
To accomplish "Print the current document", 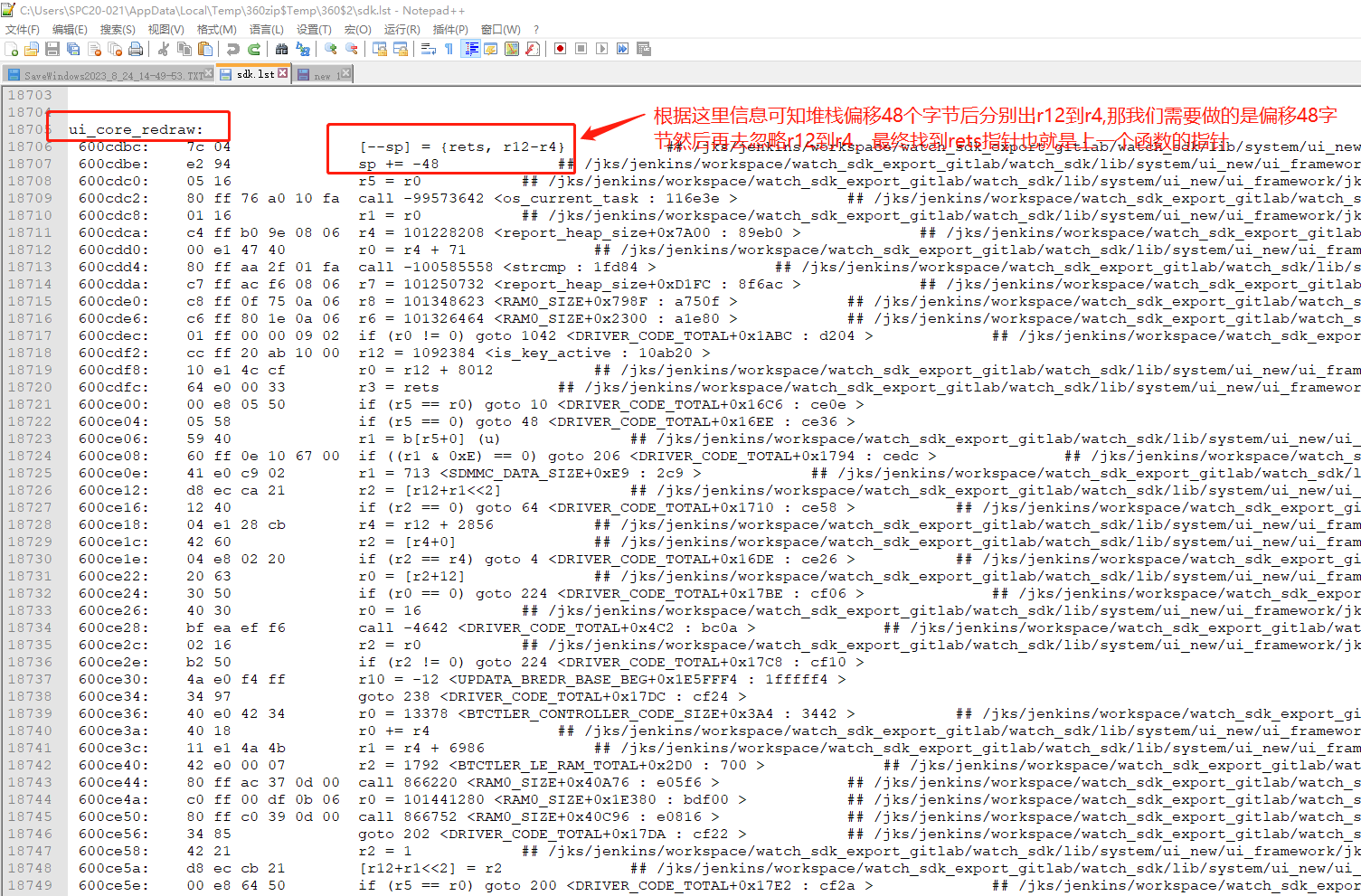I will click(136, 49).
